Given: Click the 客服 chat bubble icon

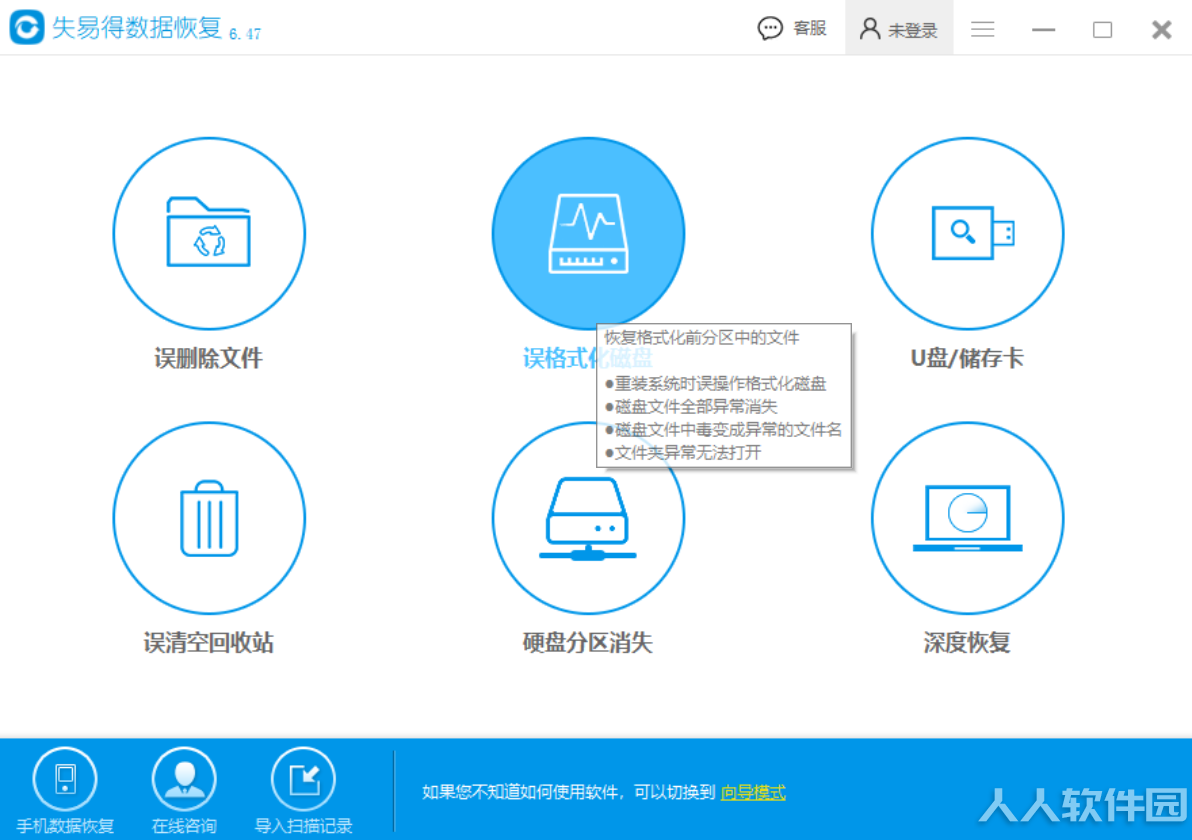Looking at the screenshot, I should (x=770, y=29).
